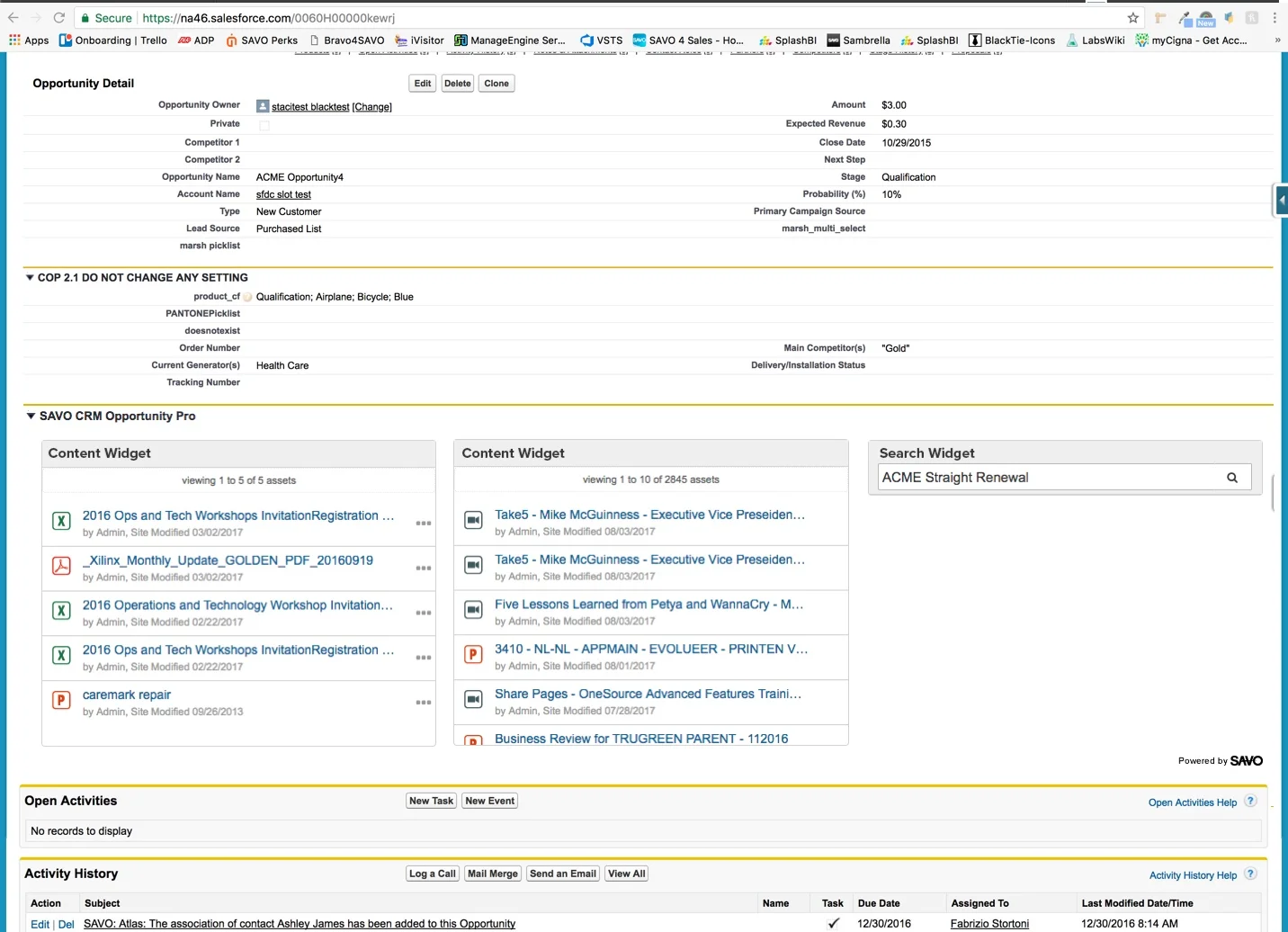This screenshot has width=1288, height=932.
Task: Open more options for _Xilinx_Monthly_Update asset
Action: tap(424, 569)
